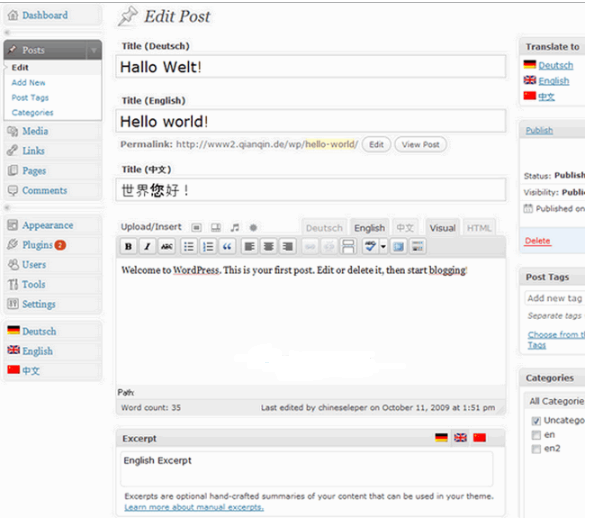
Task: Click the Title (Deutsch) input field
Action: [310, 67]
